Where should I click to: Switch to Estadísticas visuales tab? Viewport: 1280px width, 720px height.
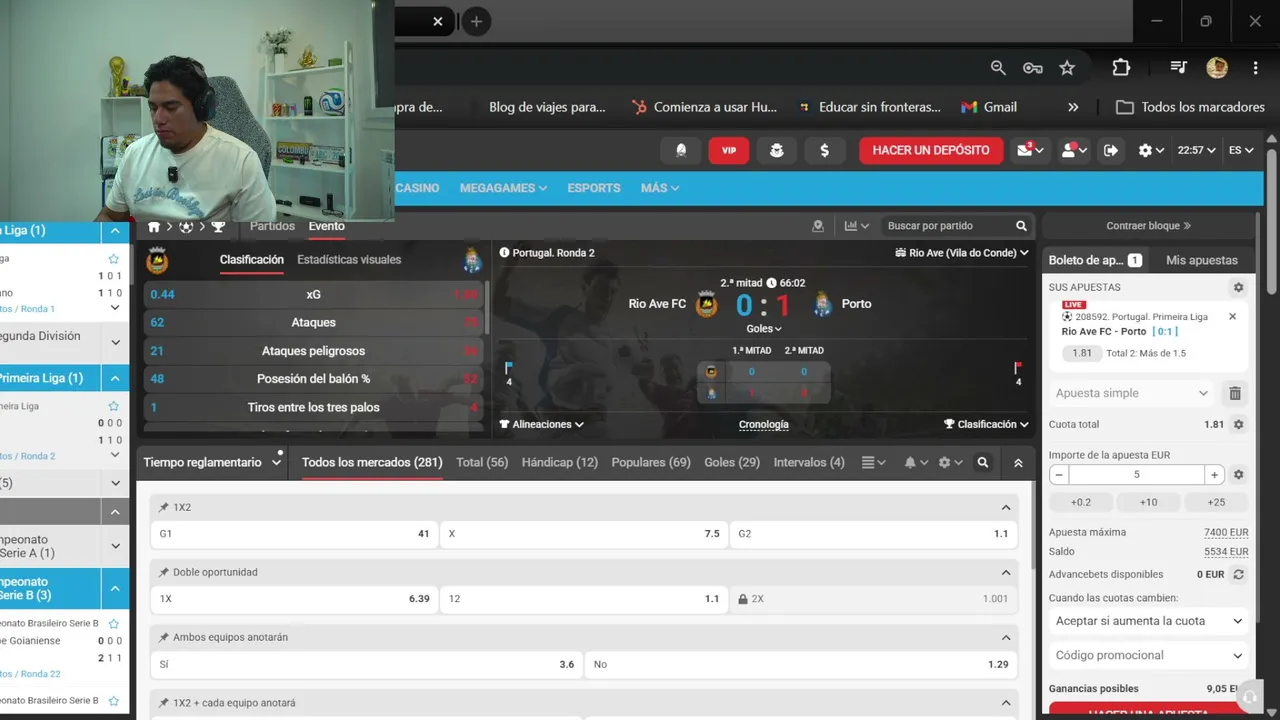tap(349, 259)
